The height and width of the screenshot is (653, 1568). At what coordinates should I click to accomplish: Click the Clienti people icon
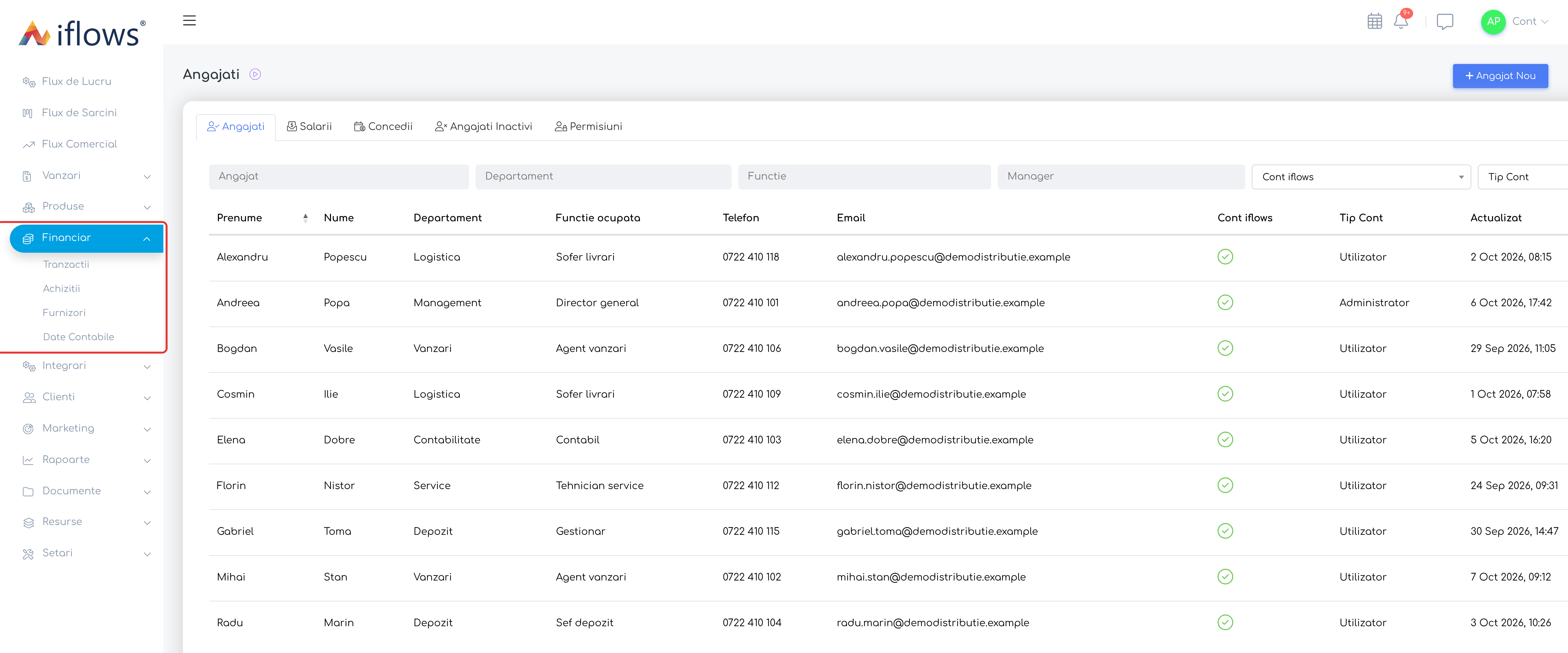29,397
